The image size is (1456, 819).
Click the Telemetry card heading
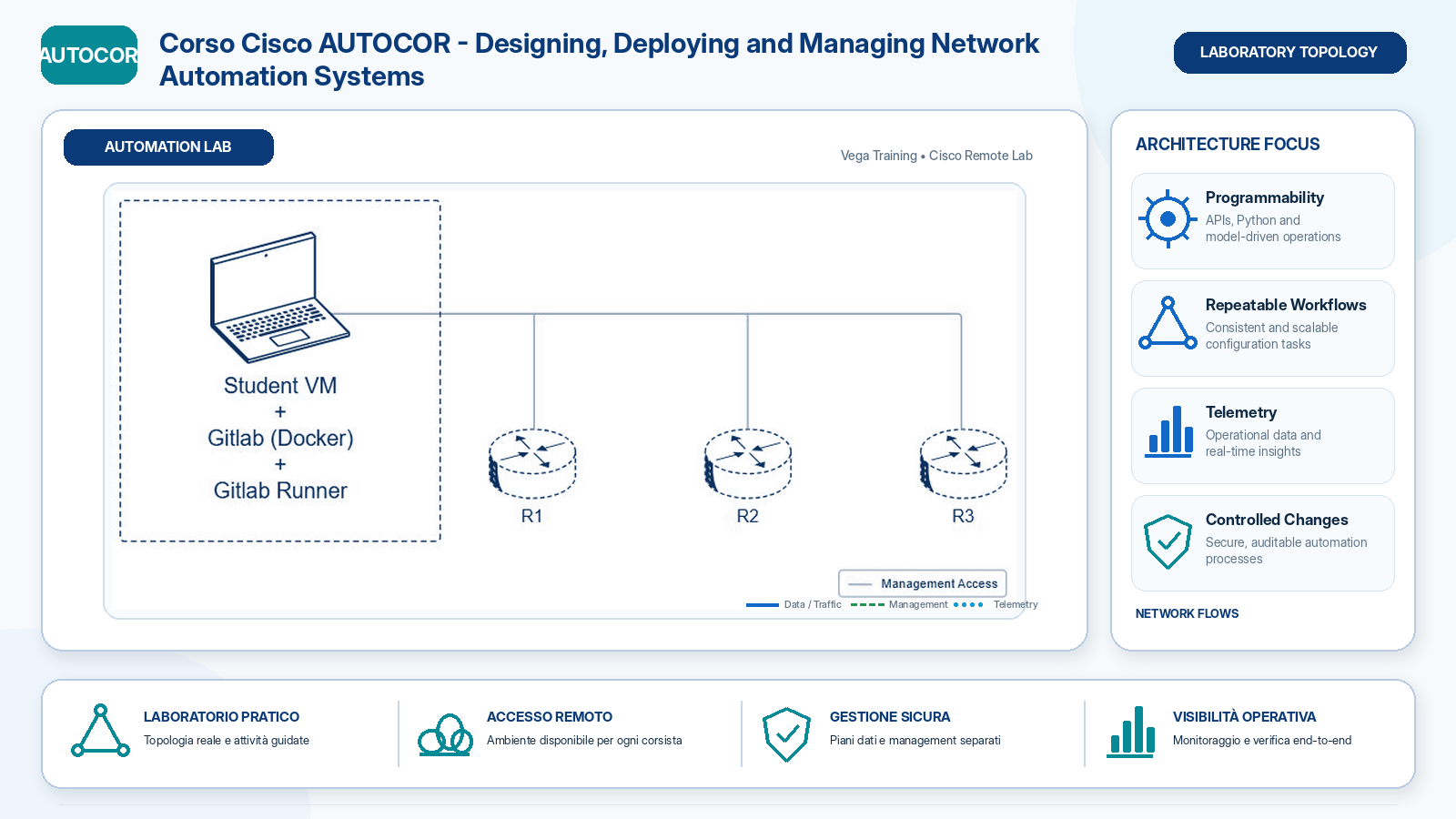click(x=1240, y=412)
